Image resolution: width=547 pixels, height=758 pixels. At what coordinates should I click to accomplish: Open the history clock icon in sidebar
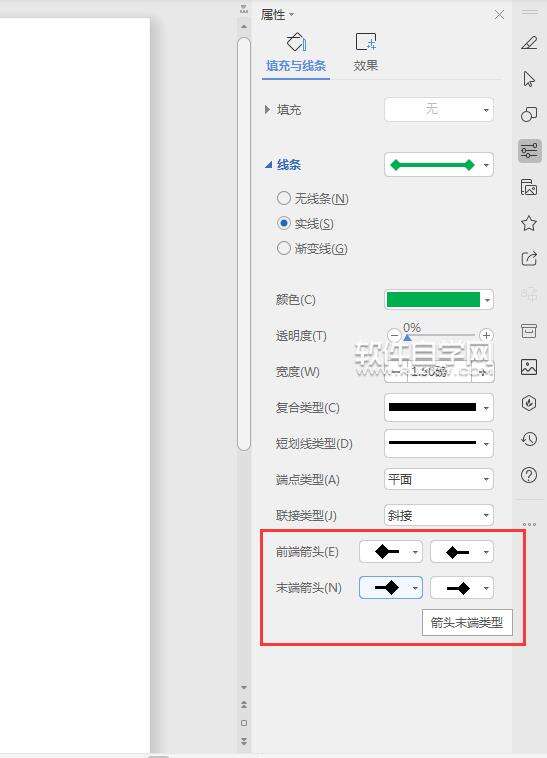pyautogui.click(x=529, y=439)
